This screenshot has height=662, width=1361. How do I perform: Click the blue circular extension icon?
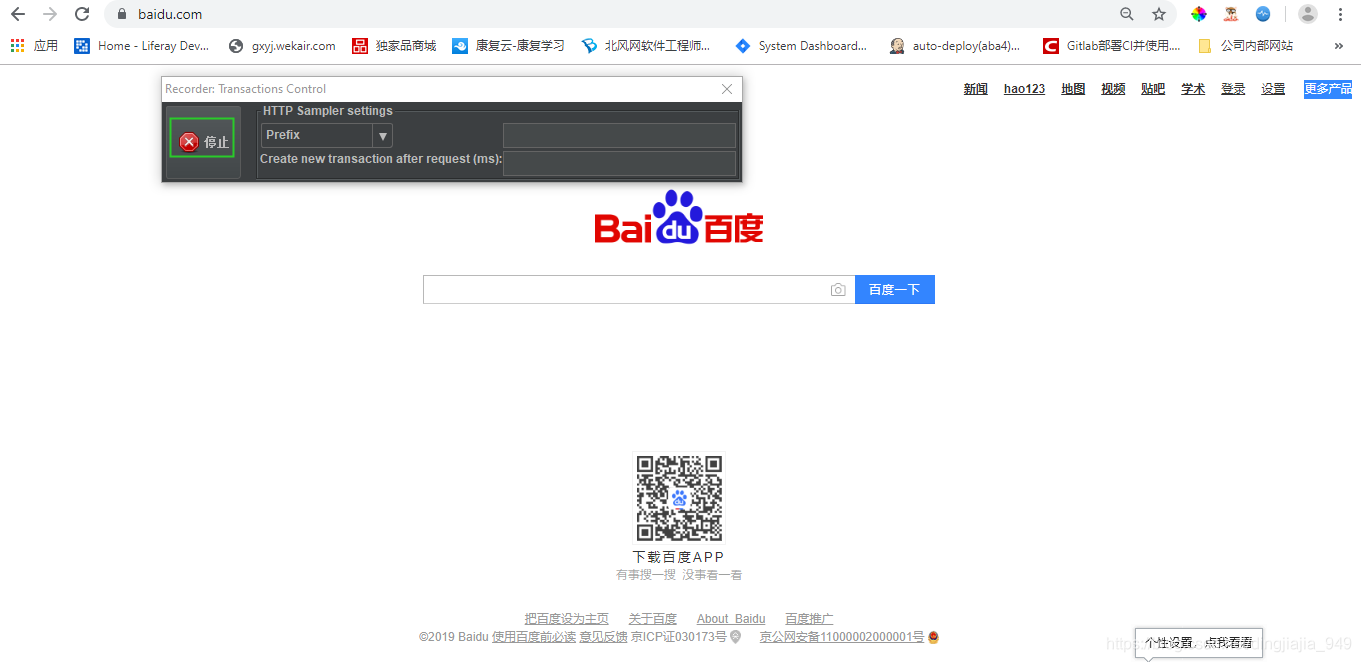[x=1263, y=14]
